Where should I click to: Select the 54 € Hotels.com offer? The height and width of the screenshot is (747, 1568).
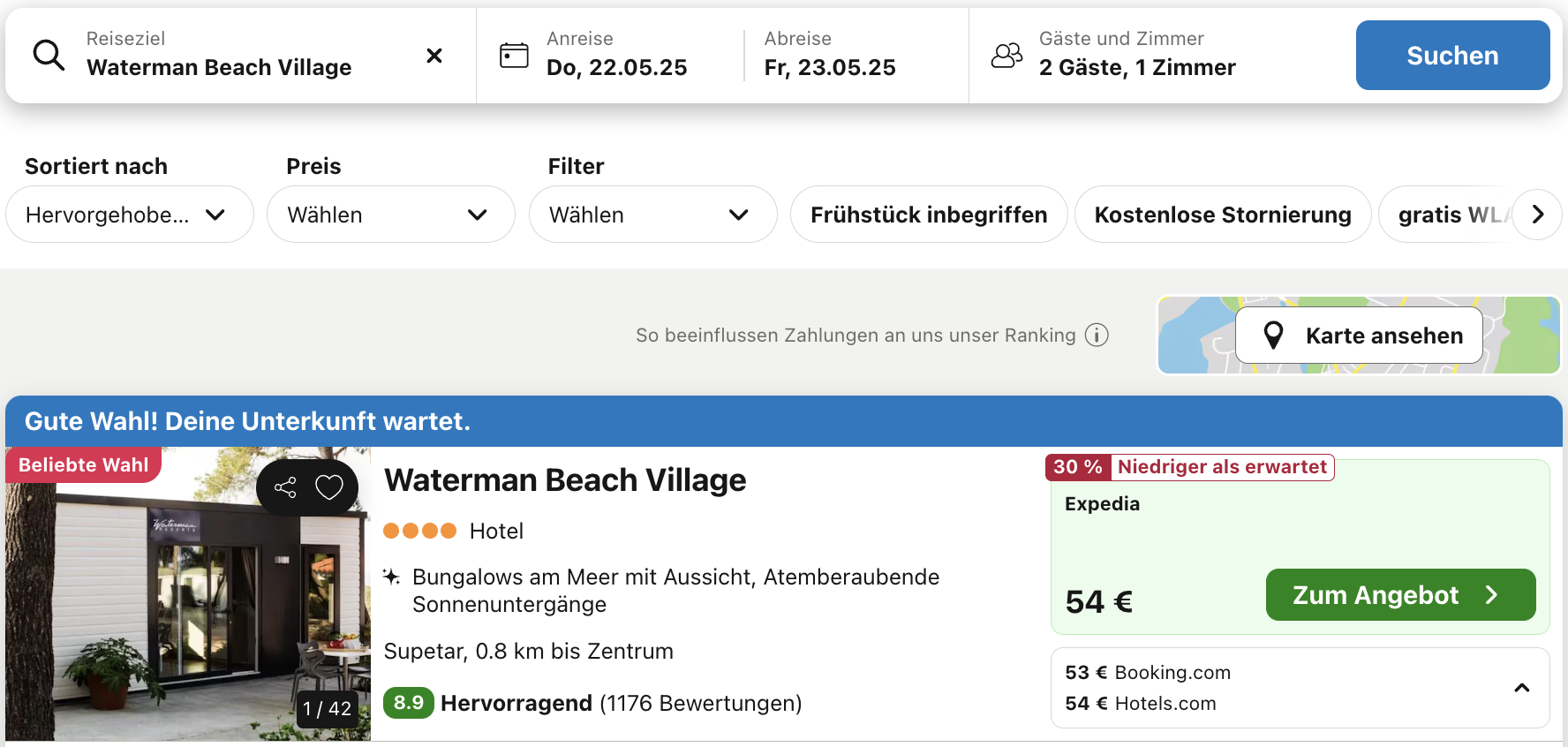(x=1141, y=704)
